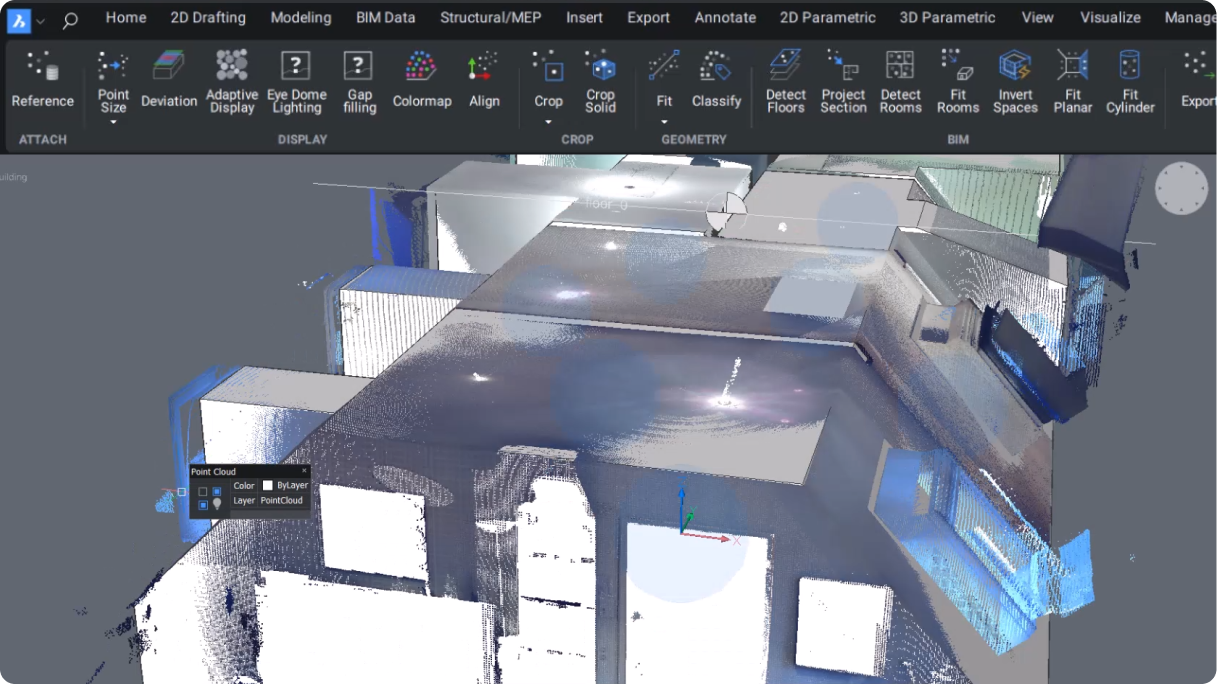Activate the Align tool
1217x684 pixels.
tap(484, 80)
